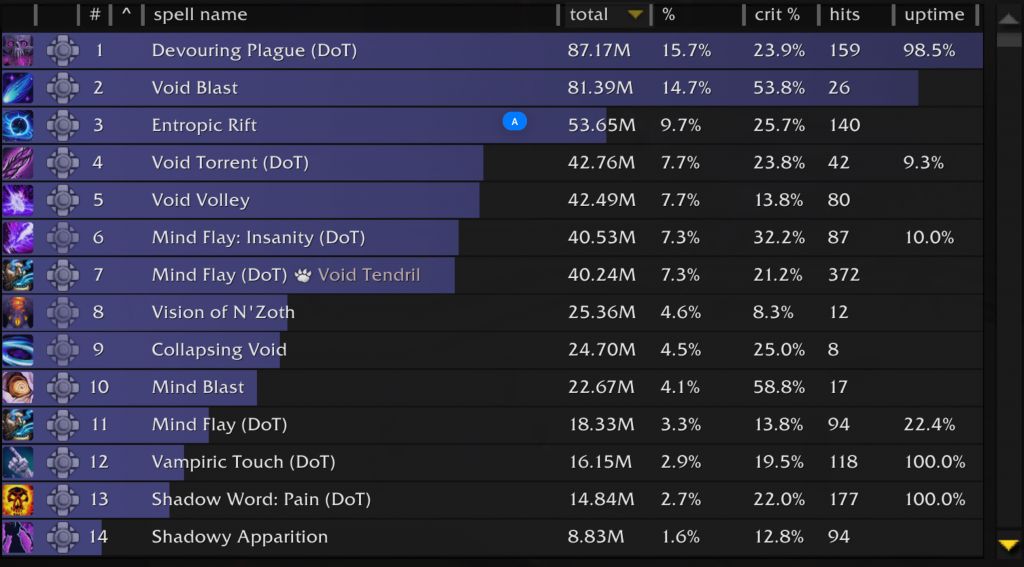The height and width of the screenshot is (567, 1024).
Task: Toggle the gear button on Void Volley row
Action: [62, 200]
